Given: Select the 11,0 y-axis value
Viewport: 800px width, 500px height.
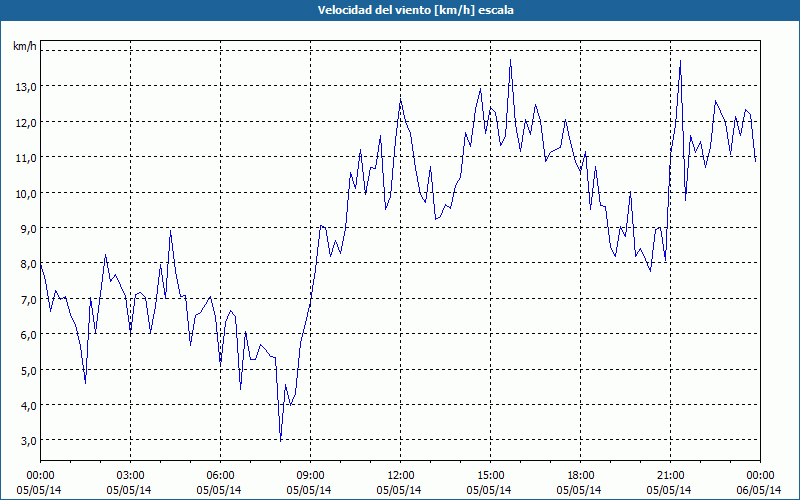Looking at the screenshot, I should click(26, 158).
